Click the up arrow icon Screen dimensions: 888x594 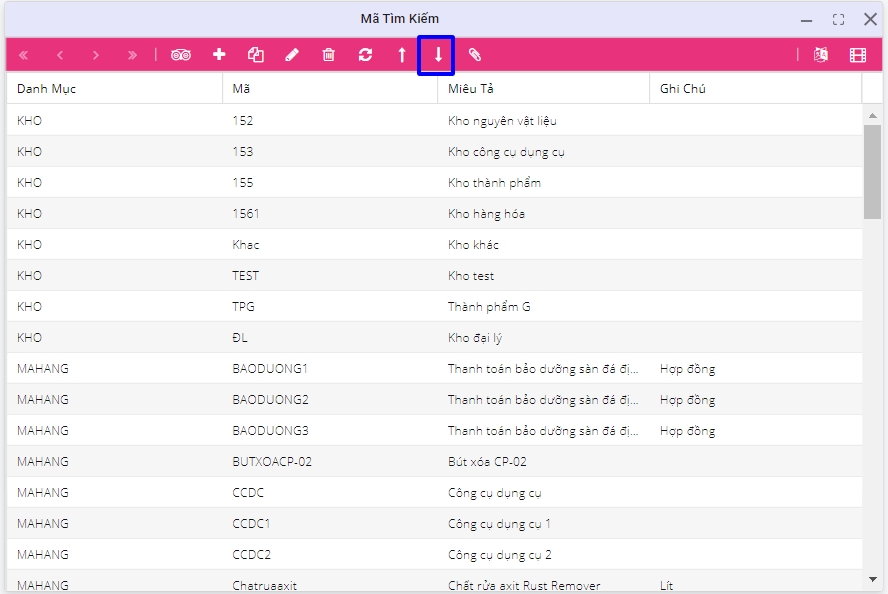[402, 55]
